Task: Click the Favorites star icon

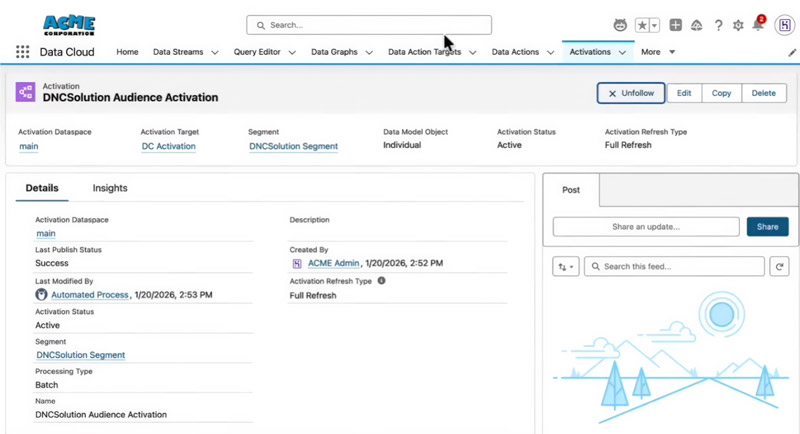Action: [x=642, y=25]
